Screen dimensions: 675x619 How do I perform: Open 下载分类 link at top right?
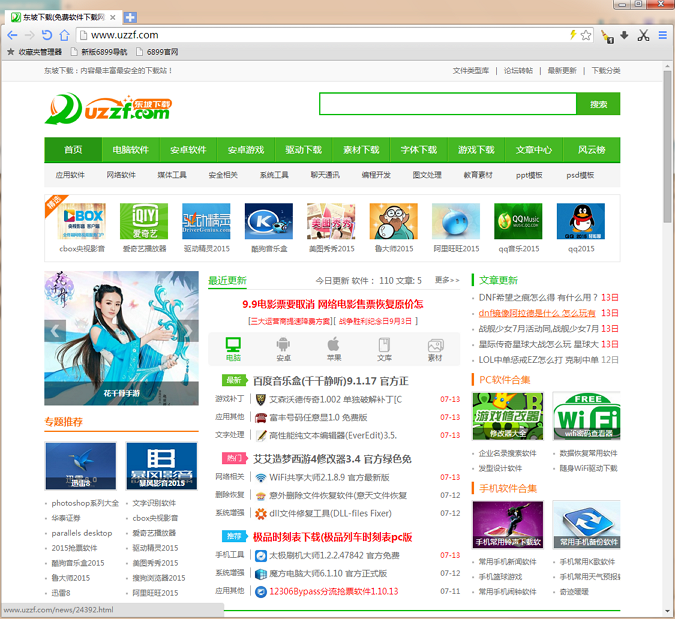point(606,71)
